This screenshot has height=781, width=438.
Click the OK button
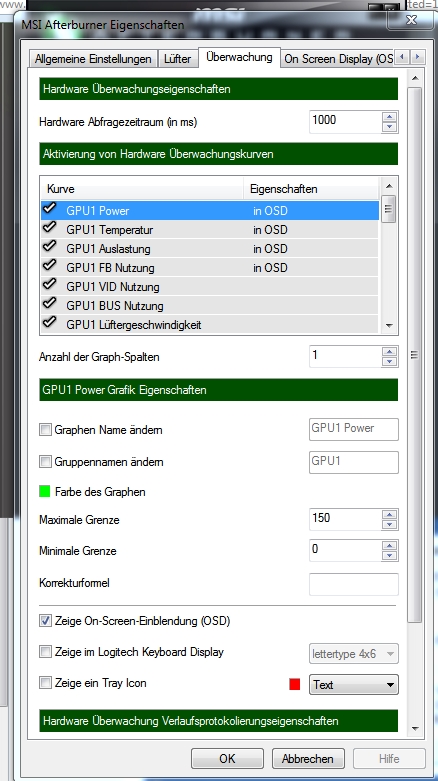[x=227, y=759]
